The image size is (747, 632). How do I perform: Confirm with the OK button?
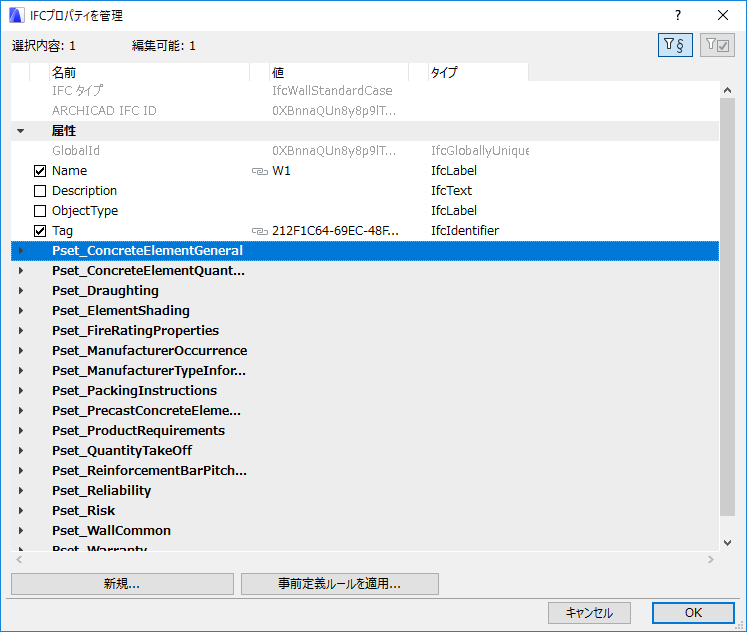tap(693, 613)
